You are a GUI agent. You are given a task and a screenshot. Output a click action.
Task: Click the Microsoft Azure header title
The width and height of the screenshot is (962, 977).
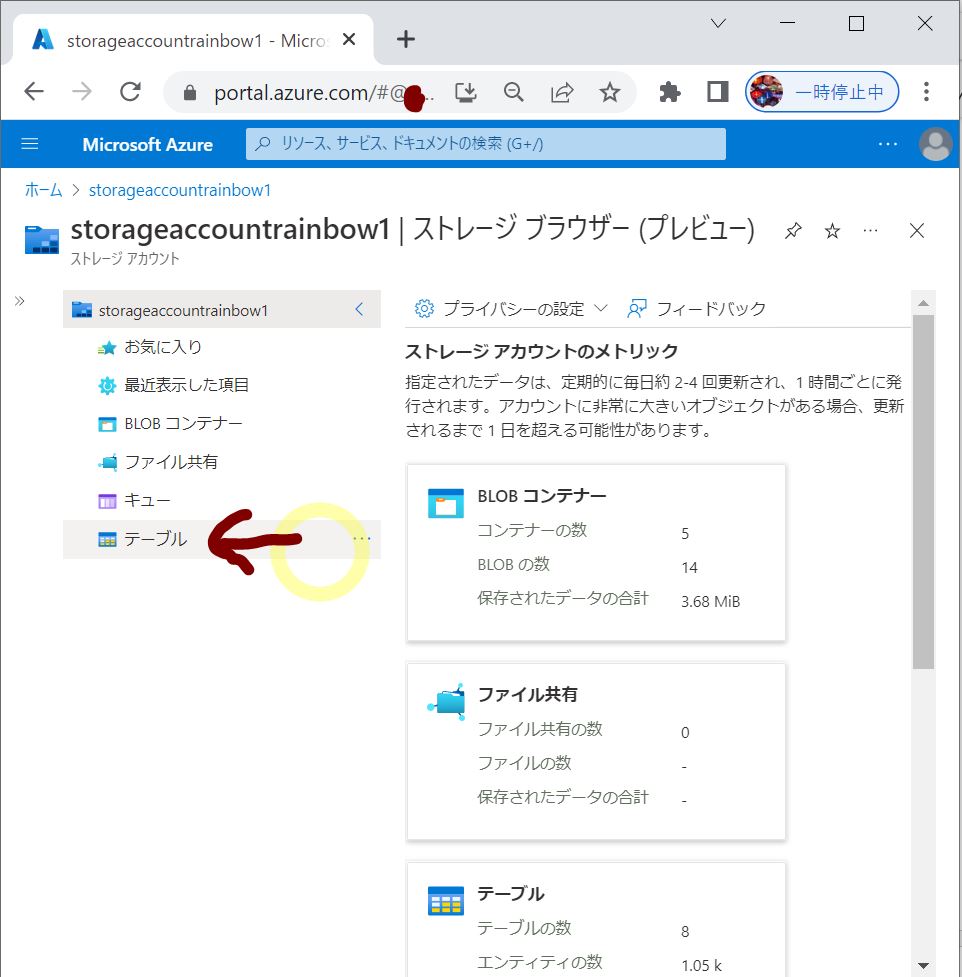pyautogui.click(x=148, y=145)
